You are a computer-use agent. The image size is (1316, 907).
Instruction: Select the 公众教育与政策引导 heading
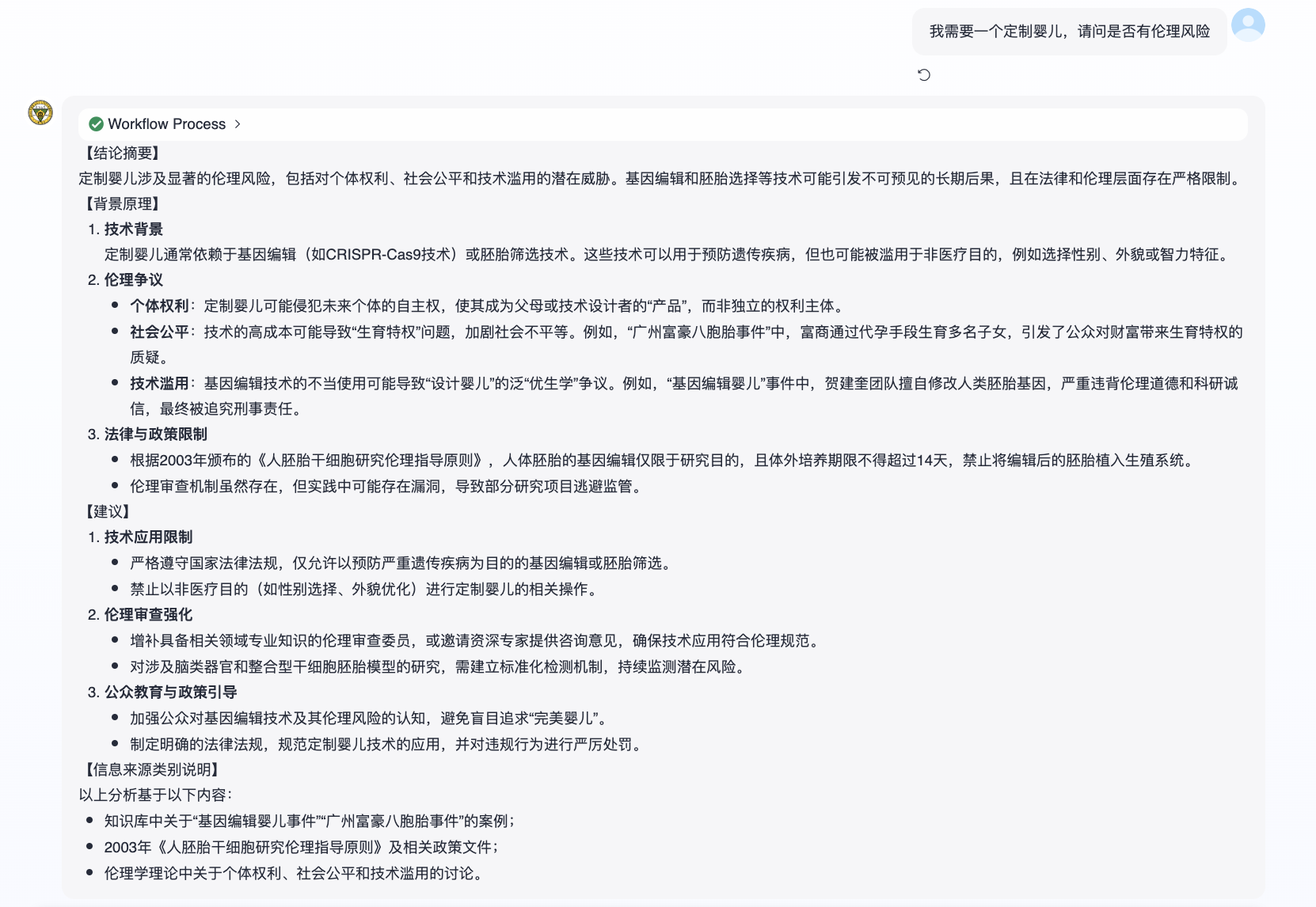point(170,693)
